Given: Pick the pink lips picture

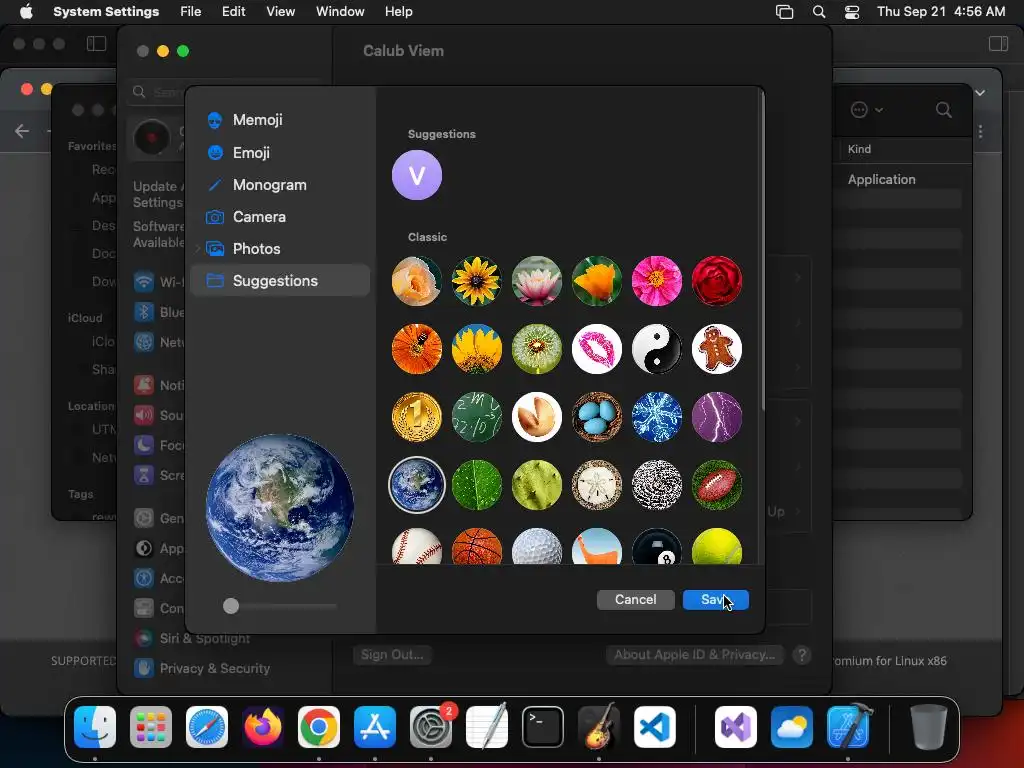Looking at the screenshot, I should (x=597, y=349).
